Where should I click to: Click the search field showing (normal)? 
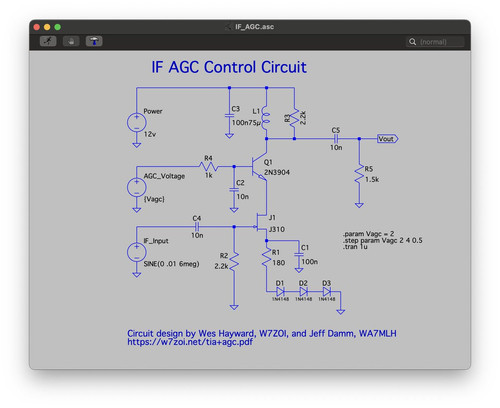click(x=435, y=42)
